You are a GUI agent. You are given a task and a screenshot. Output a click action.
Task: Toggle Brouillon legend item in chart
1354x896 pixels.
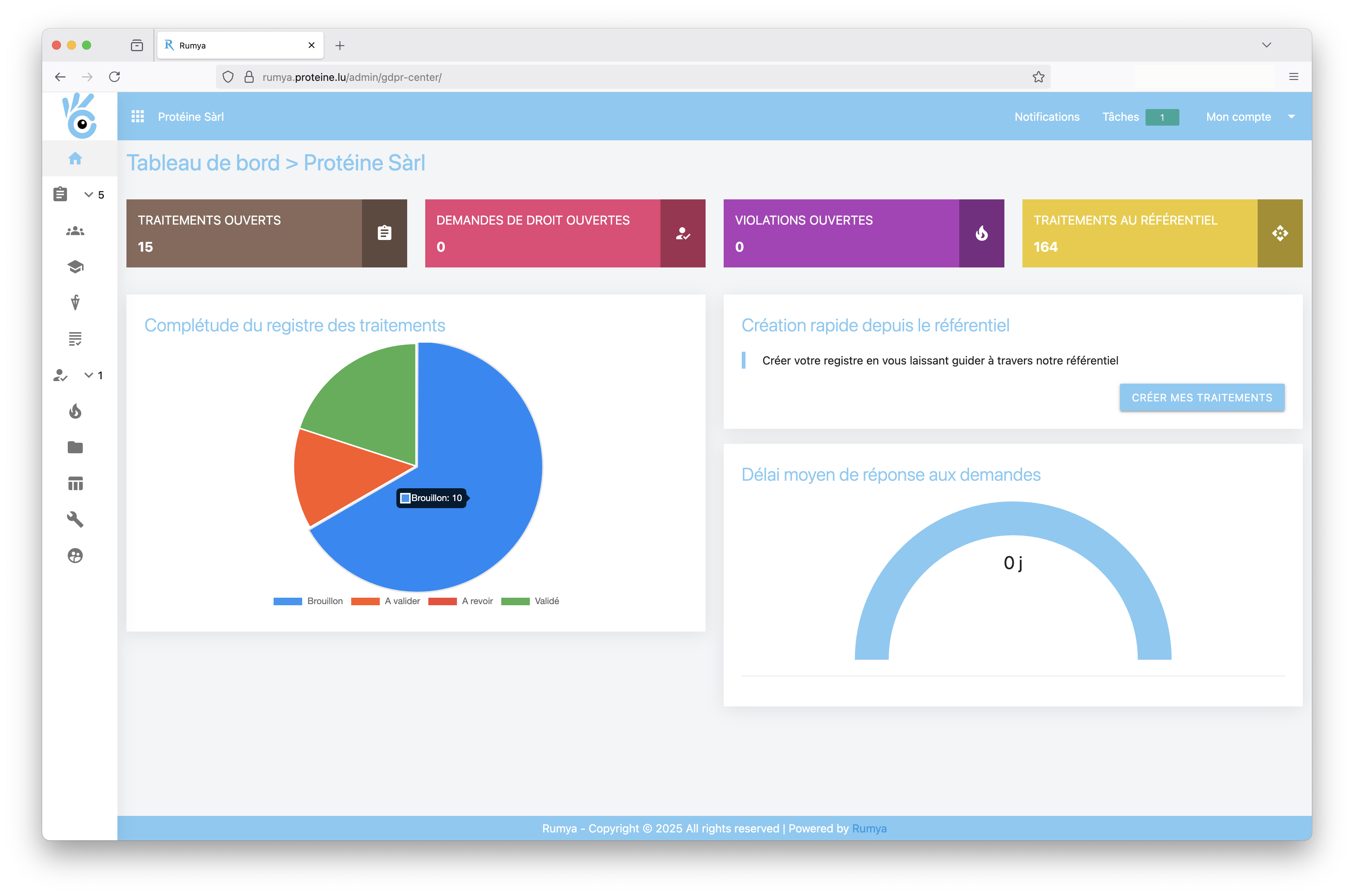coord(324,601)
